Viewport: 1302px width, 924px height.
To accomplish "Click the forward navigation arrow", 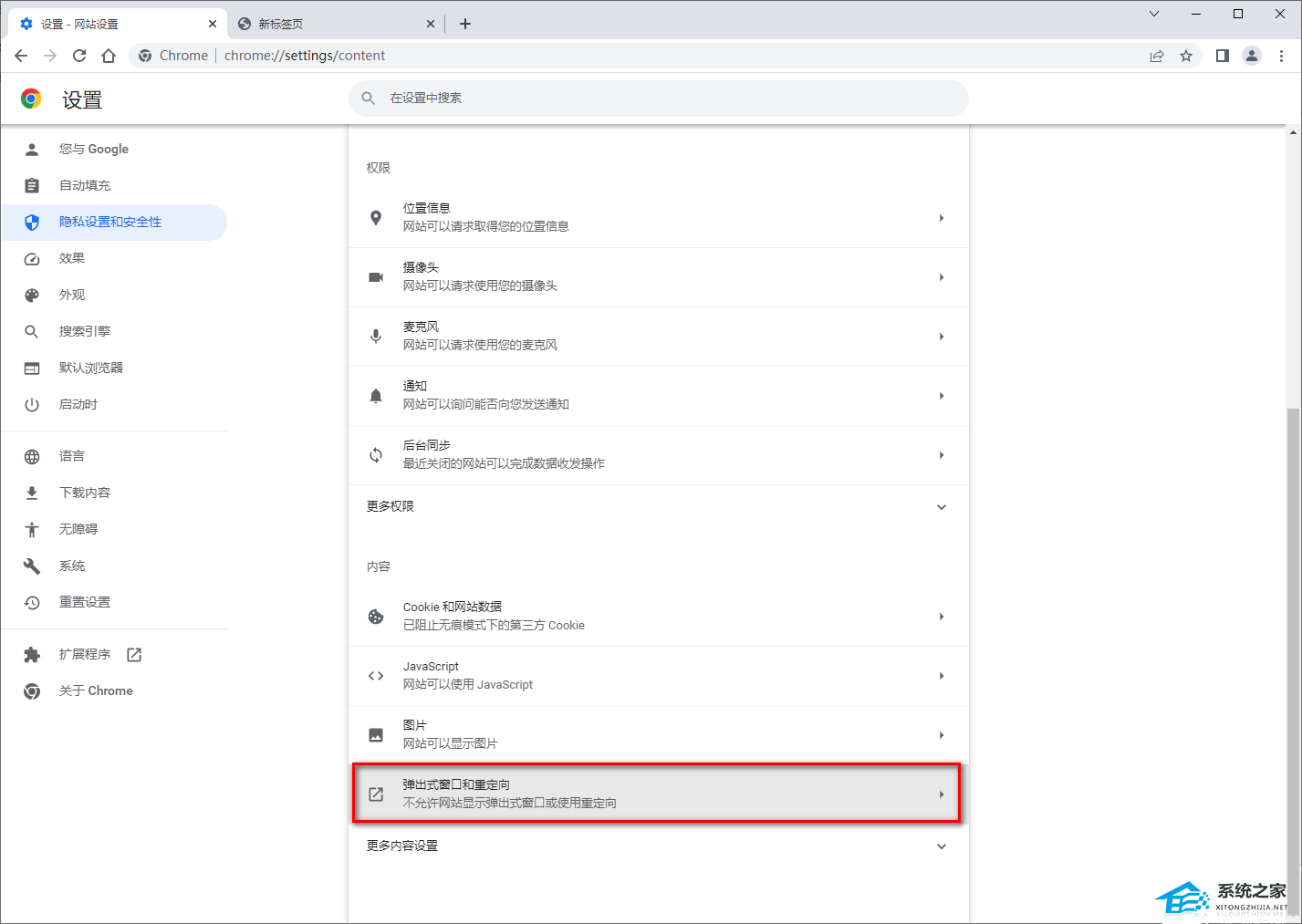I will (x=50, y=56).
